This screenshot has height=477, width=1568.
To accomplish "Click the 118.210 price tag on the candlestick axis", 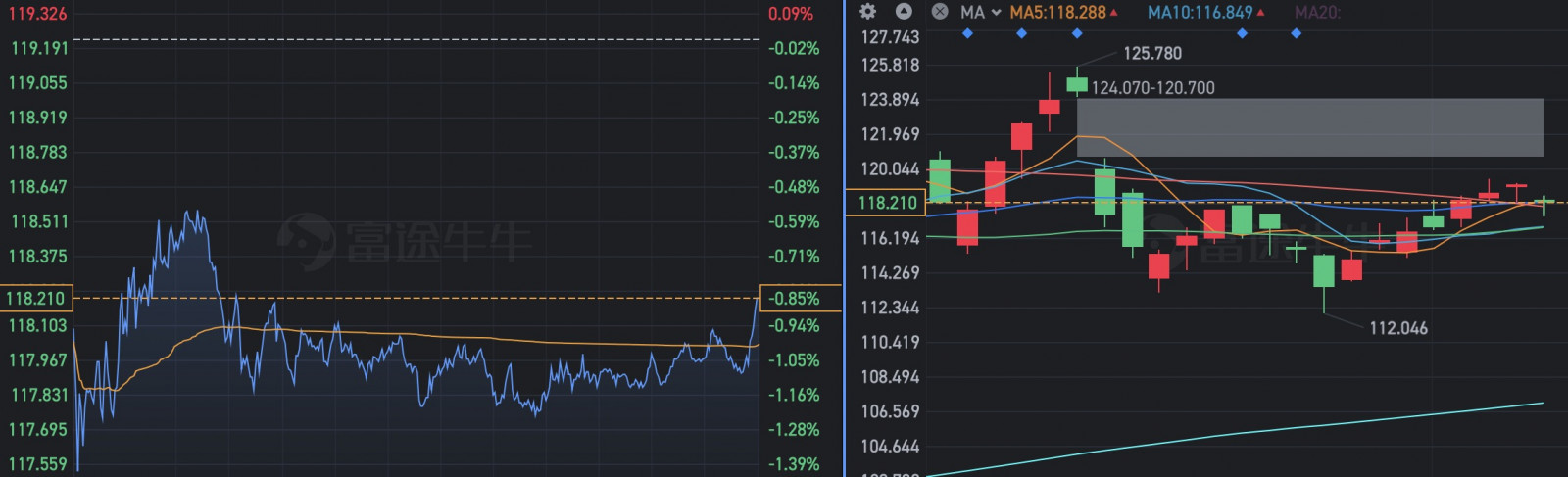I will [886, 203].
